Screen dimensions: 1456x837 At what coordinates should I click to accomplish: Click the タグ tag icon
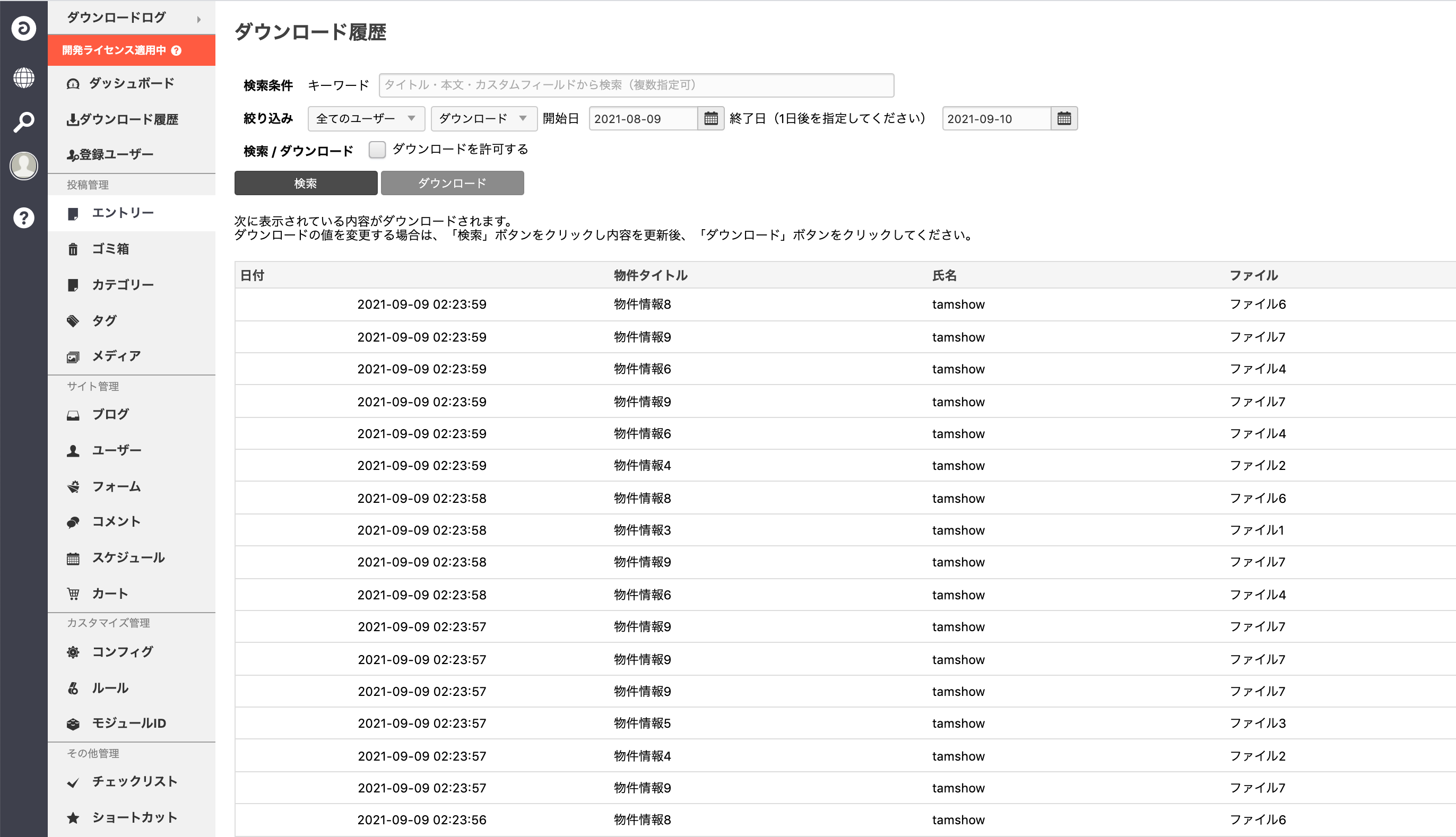point(73,321)
